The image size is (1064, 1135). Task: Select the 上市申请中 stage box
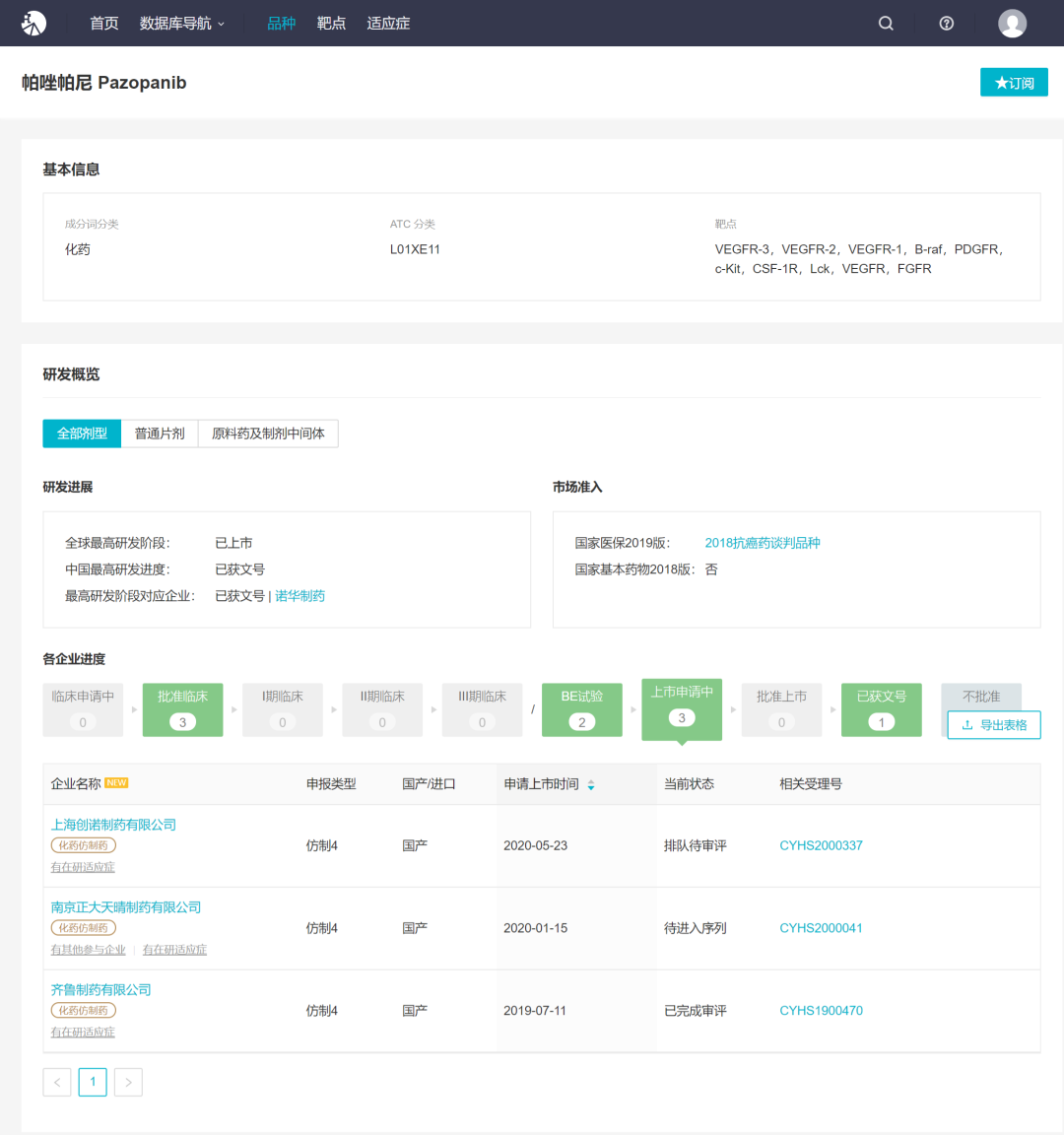pyautogui.click(x=682, y=709)
